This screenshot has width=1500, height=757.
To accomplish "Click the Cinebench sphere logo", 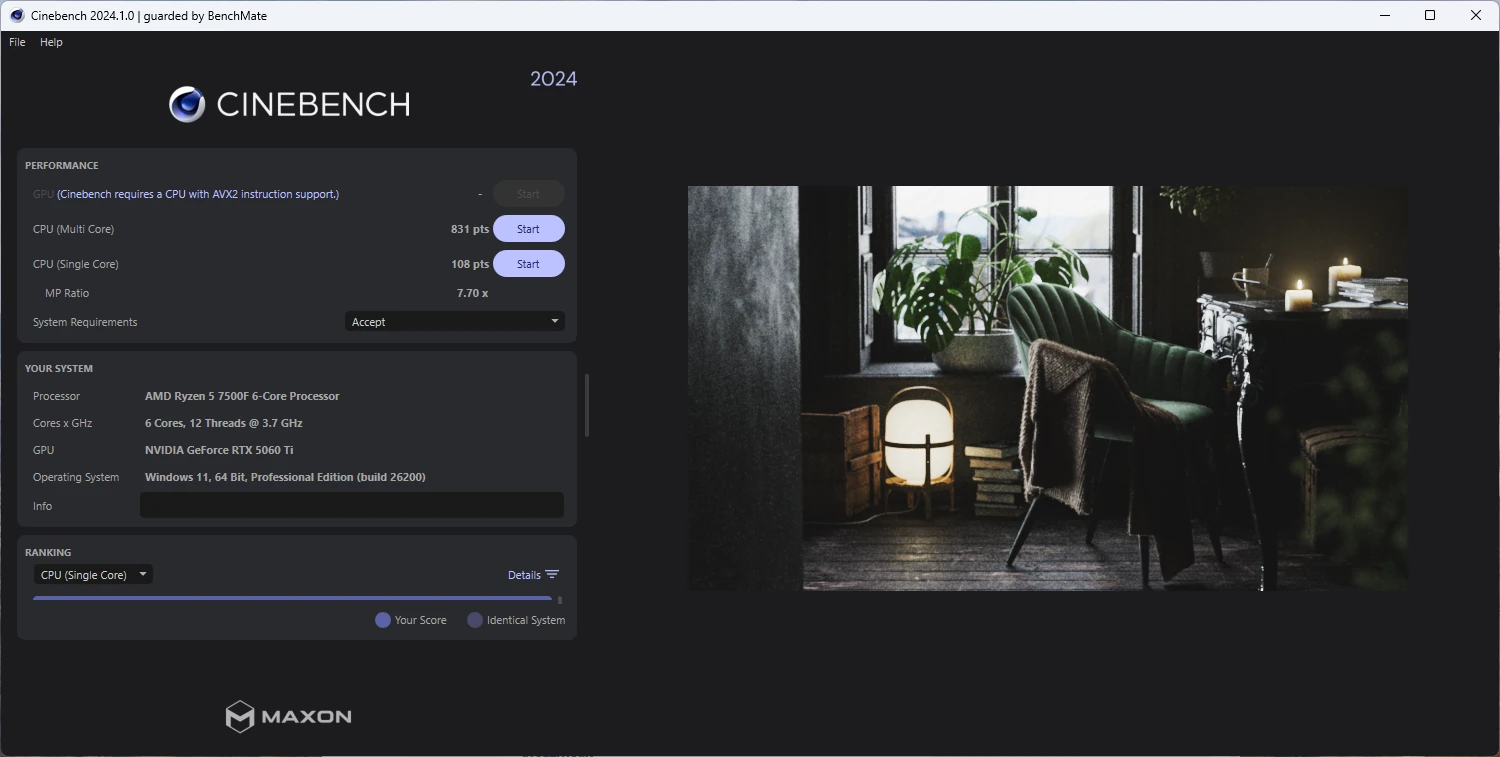I will [x=187, y=104].
